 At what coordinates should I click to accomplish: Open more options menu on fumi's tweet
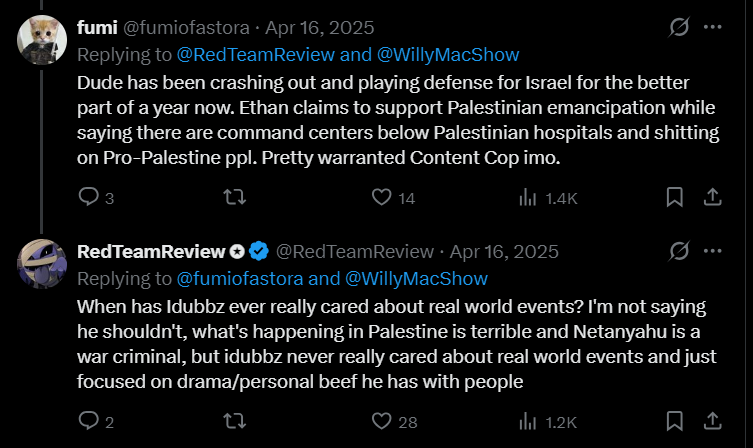(x=713, y=27)
